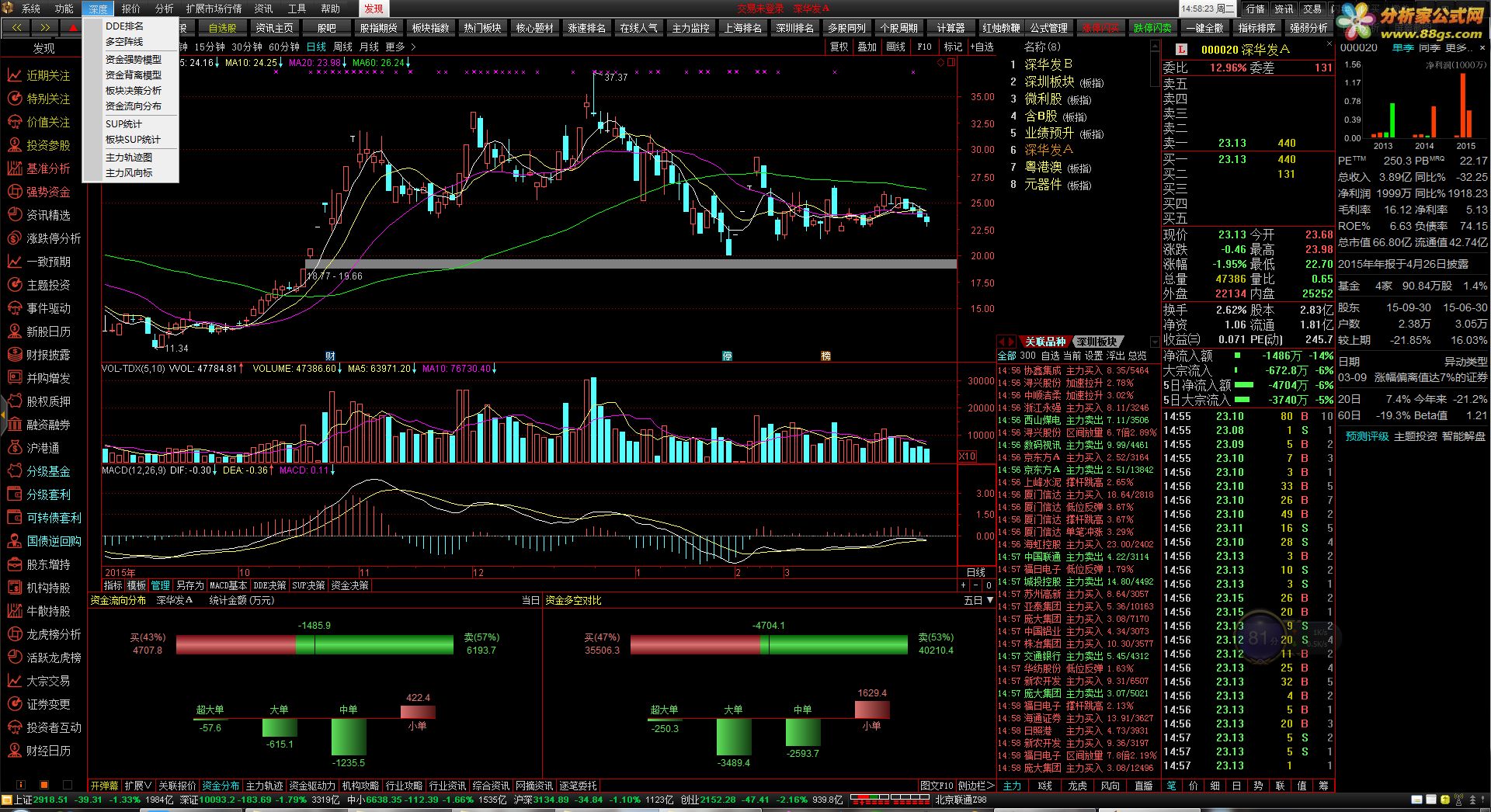Image resolution: width=1491 pixels, height=812 pixels.
Task: Expand 更多.. in finance info panel
Action: coord(1457,47)
